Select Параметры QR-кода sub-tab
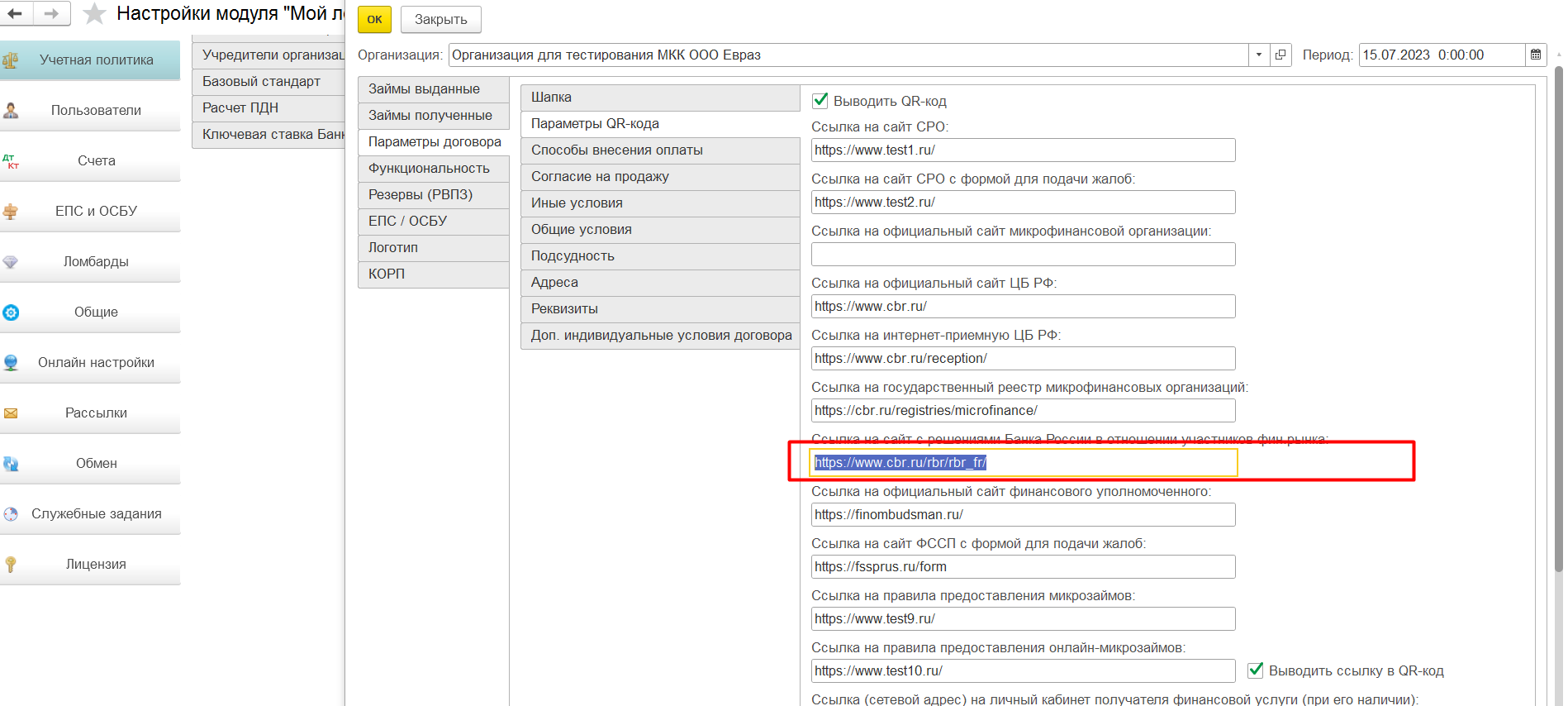The image size is (1568, 706). coord(660,124)
